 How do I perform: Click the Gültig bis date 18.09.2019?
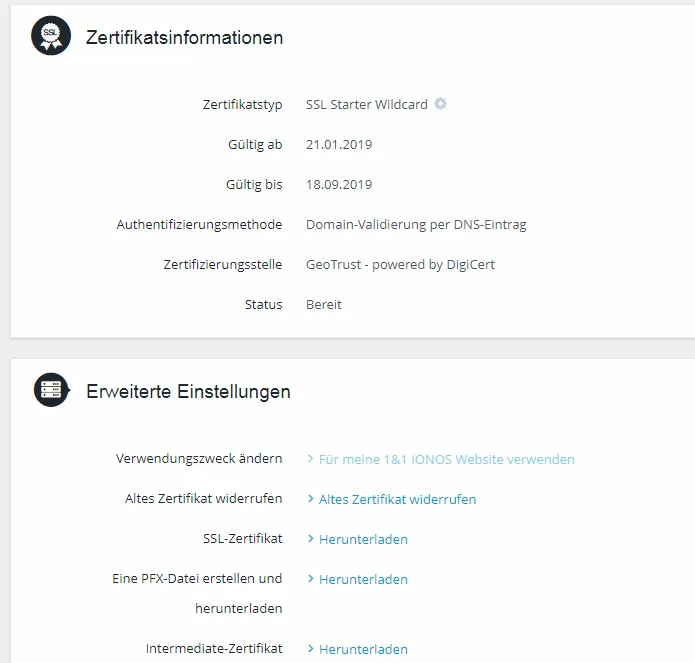point(339,184)
